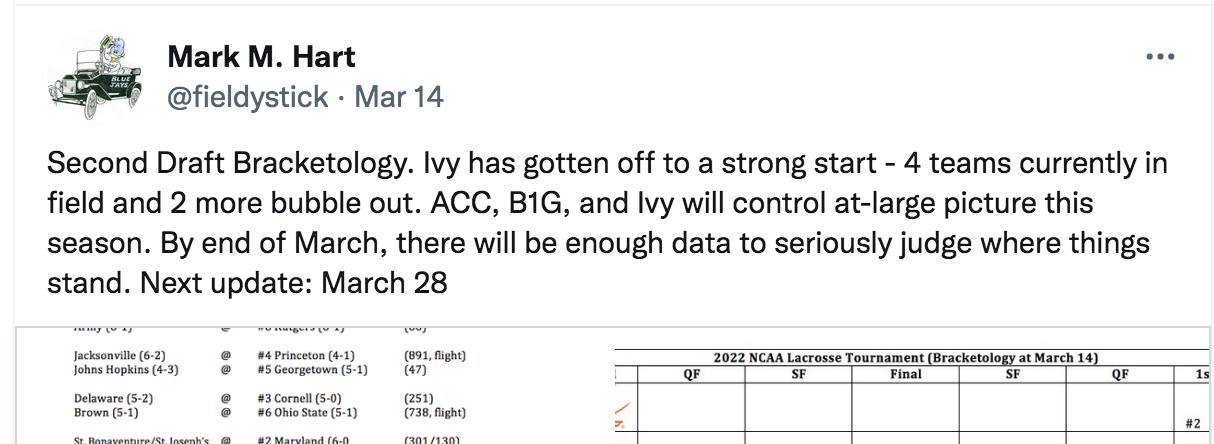The height and width of the screenshot is (444, 1214).
Task: Click the @fieldystick handle
Action: point(247,96)
